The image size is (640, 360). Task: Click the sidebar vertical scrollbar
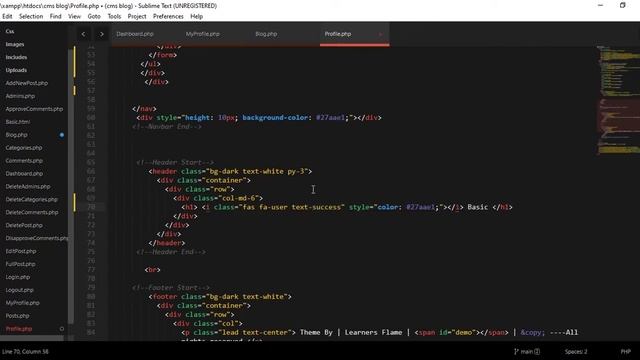pyautogui.click(x=71, y=186)
